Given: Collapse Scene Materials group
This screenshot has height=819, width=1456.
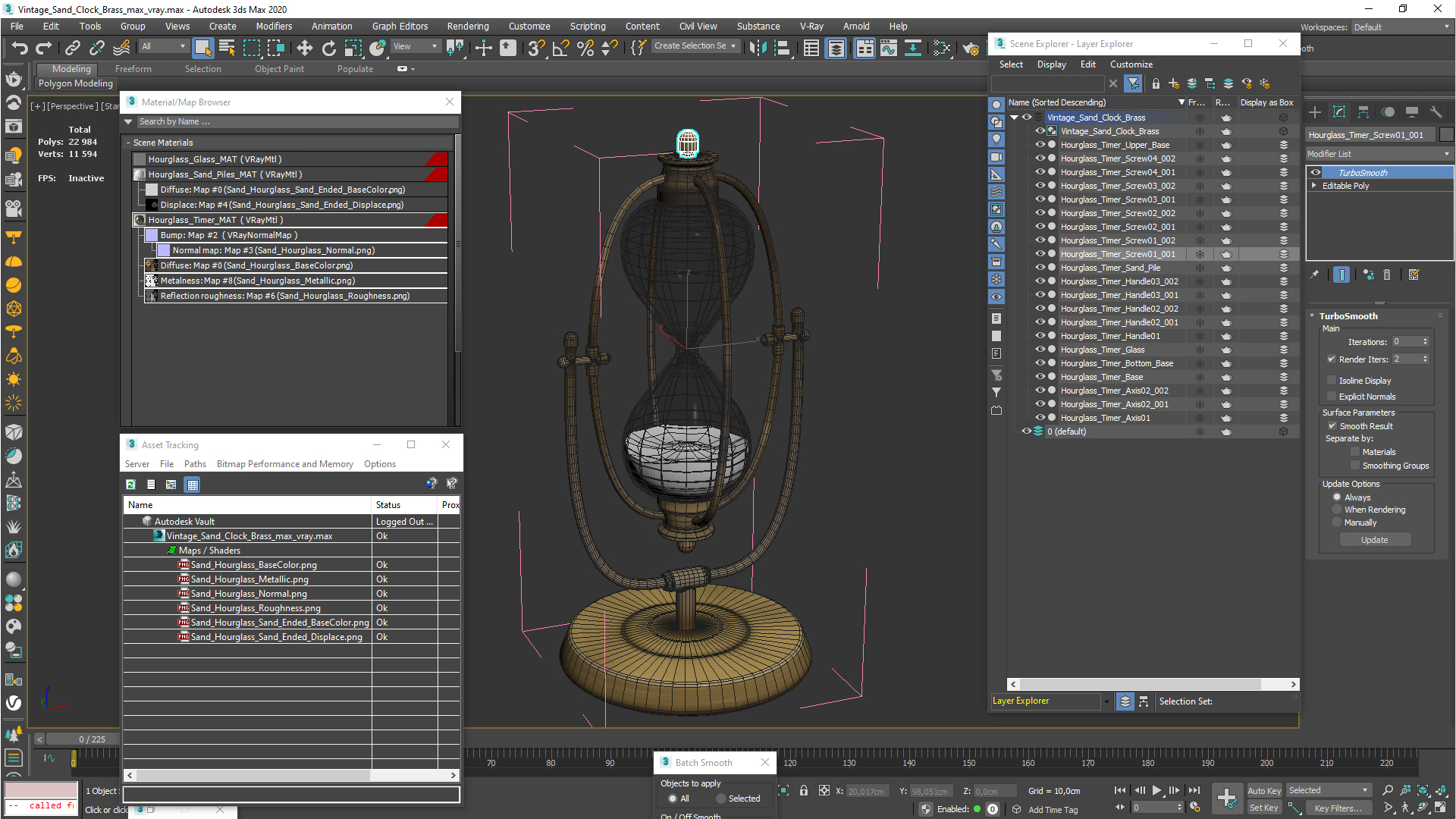Looking at the screenshot, I should [x=128, y=143].
